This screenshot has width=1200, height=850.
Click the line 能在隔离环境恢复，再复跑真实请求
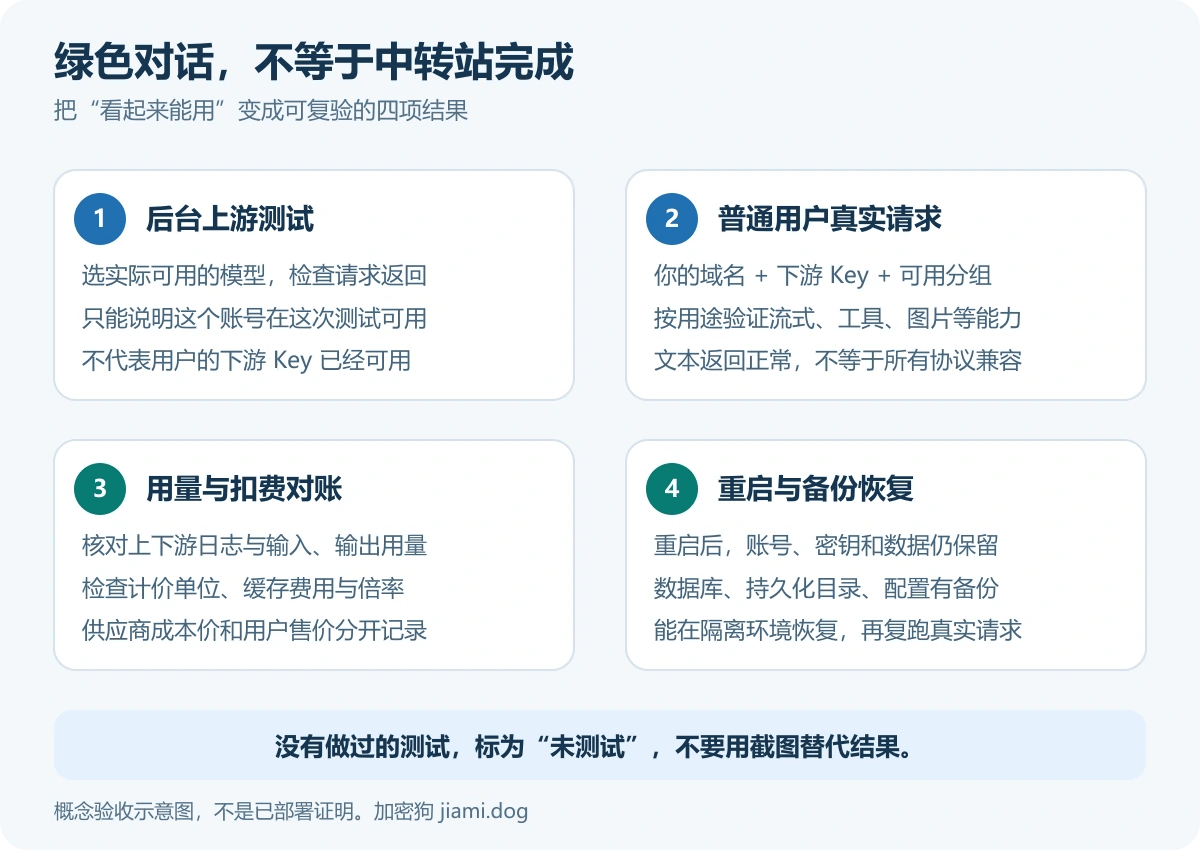coord(838,631)
